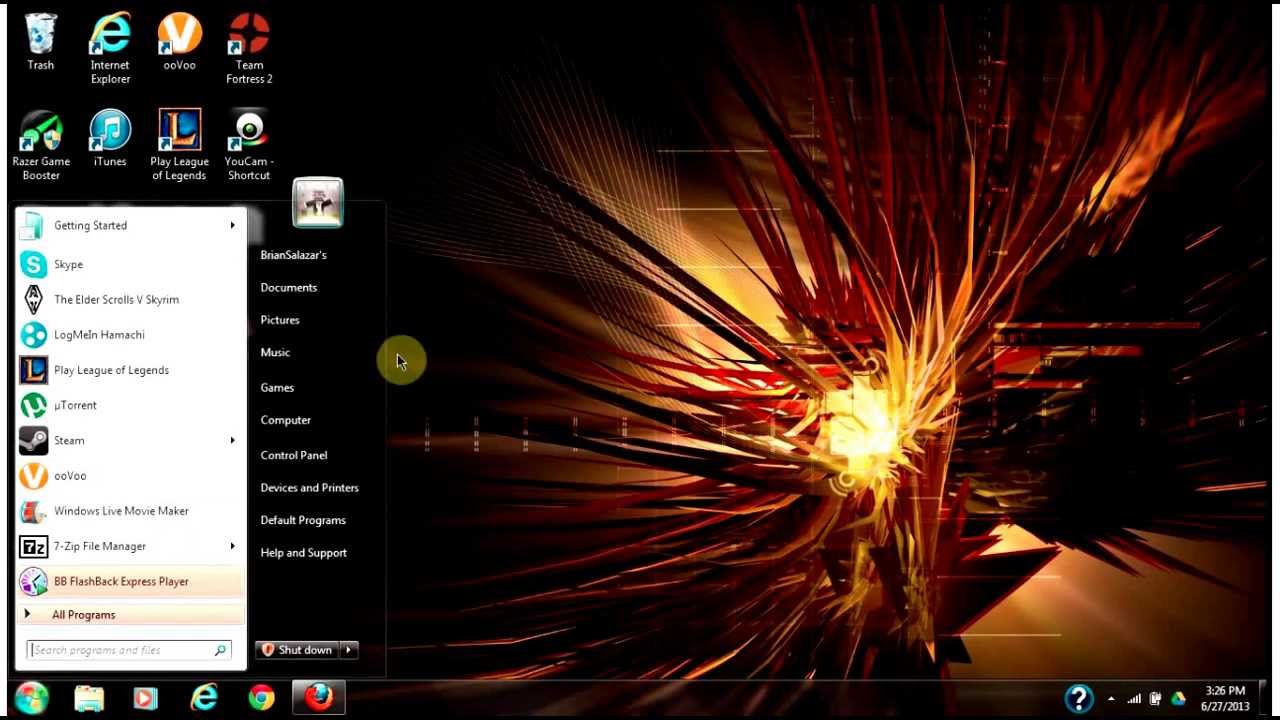Open Windows Explorer from taskbar
The image size is (1280, 720).
[88, 698]
